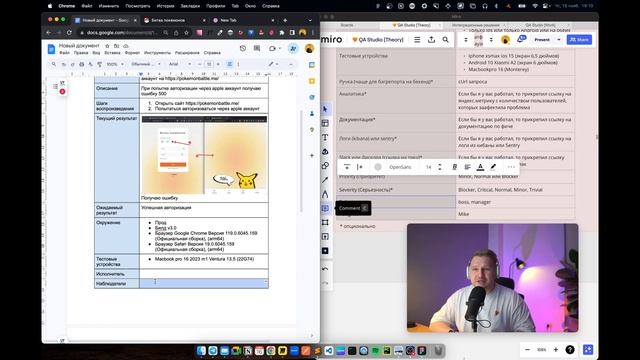Open Google Docs version history clock
640x360 pixels.
click(x=243, y=49)
